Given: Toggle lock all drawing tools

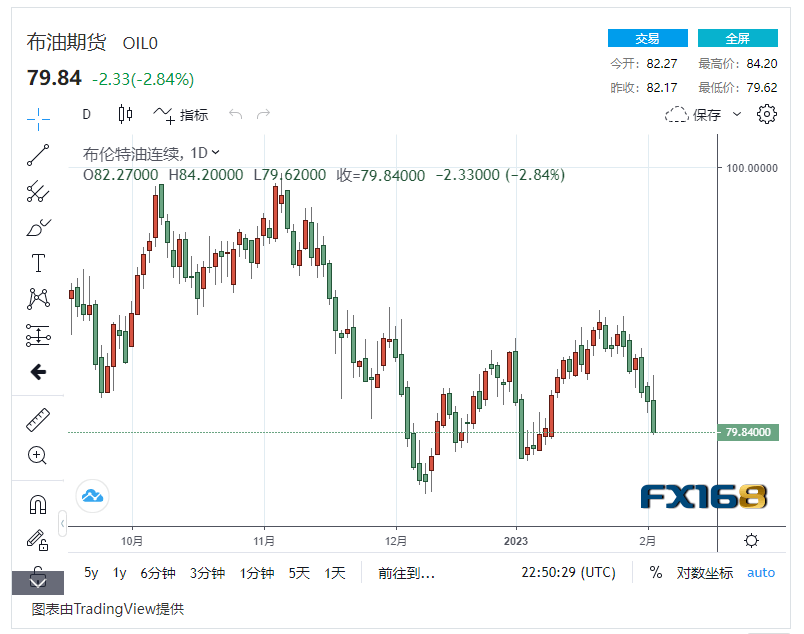Looking at the screenshot, I should (37, 540).
